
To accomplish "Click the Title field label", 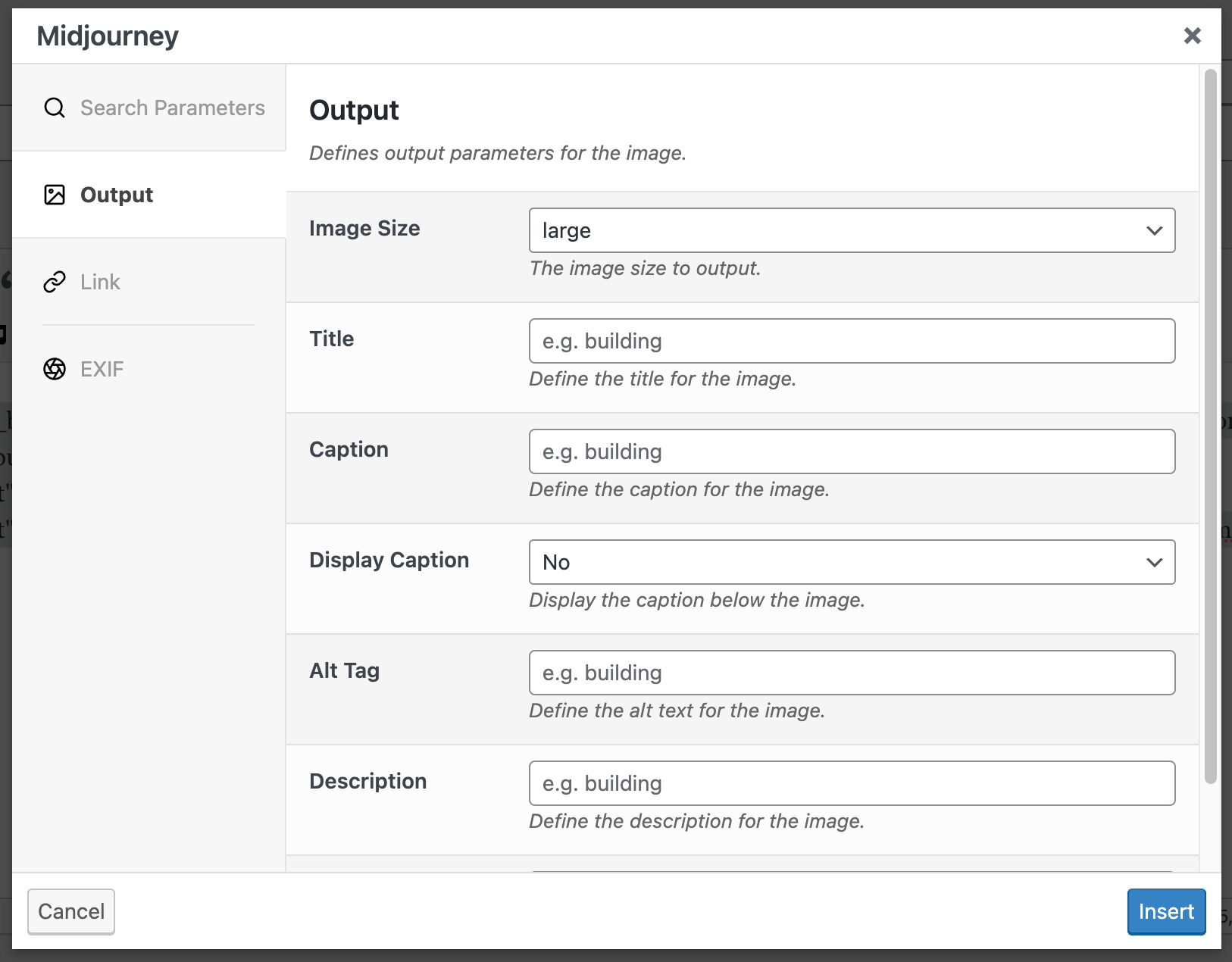I will click(332, 339).
